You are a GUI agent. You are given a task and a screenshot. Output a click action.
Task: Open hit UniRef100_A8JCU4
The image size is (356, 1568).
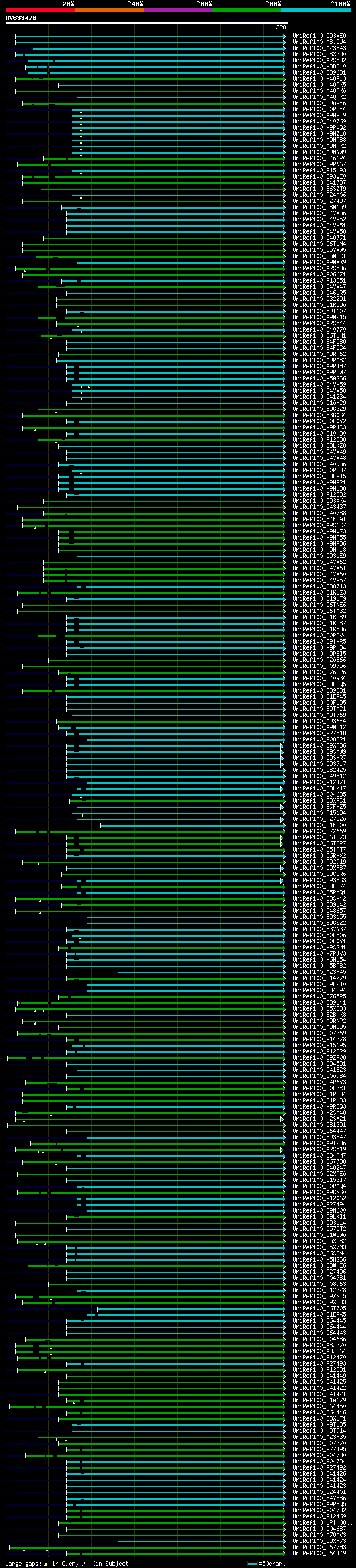point(319,42)
